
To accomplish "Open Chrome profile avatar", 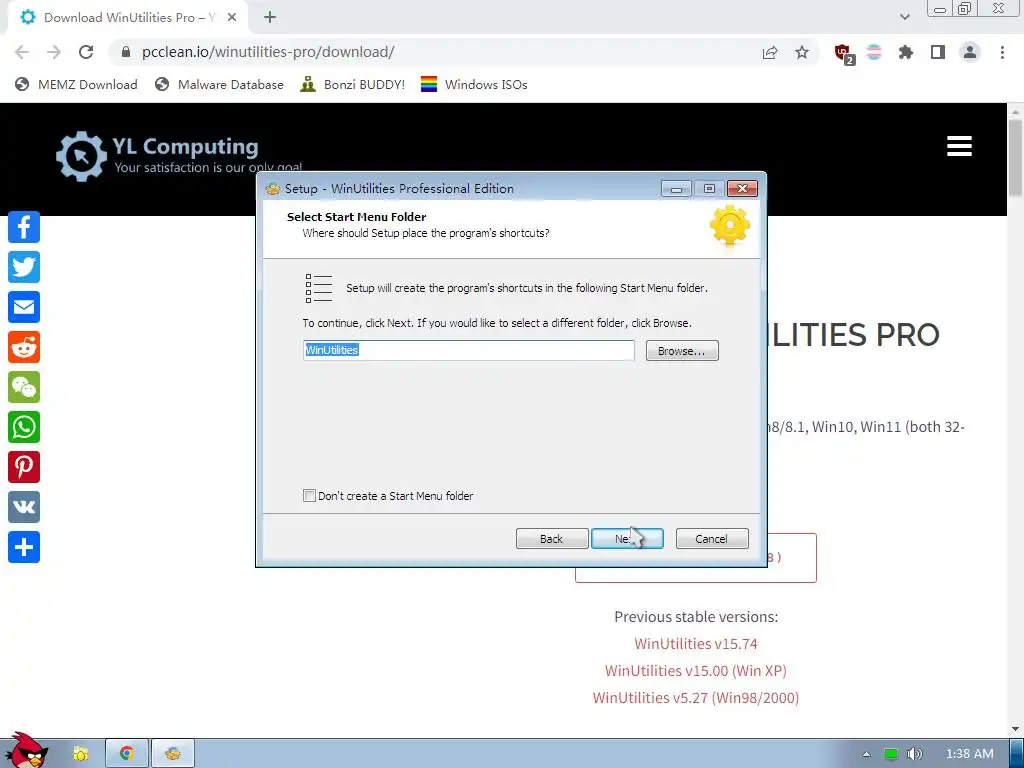I will [x=970, y=52].
